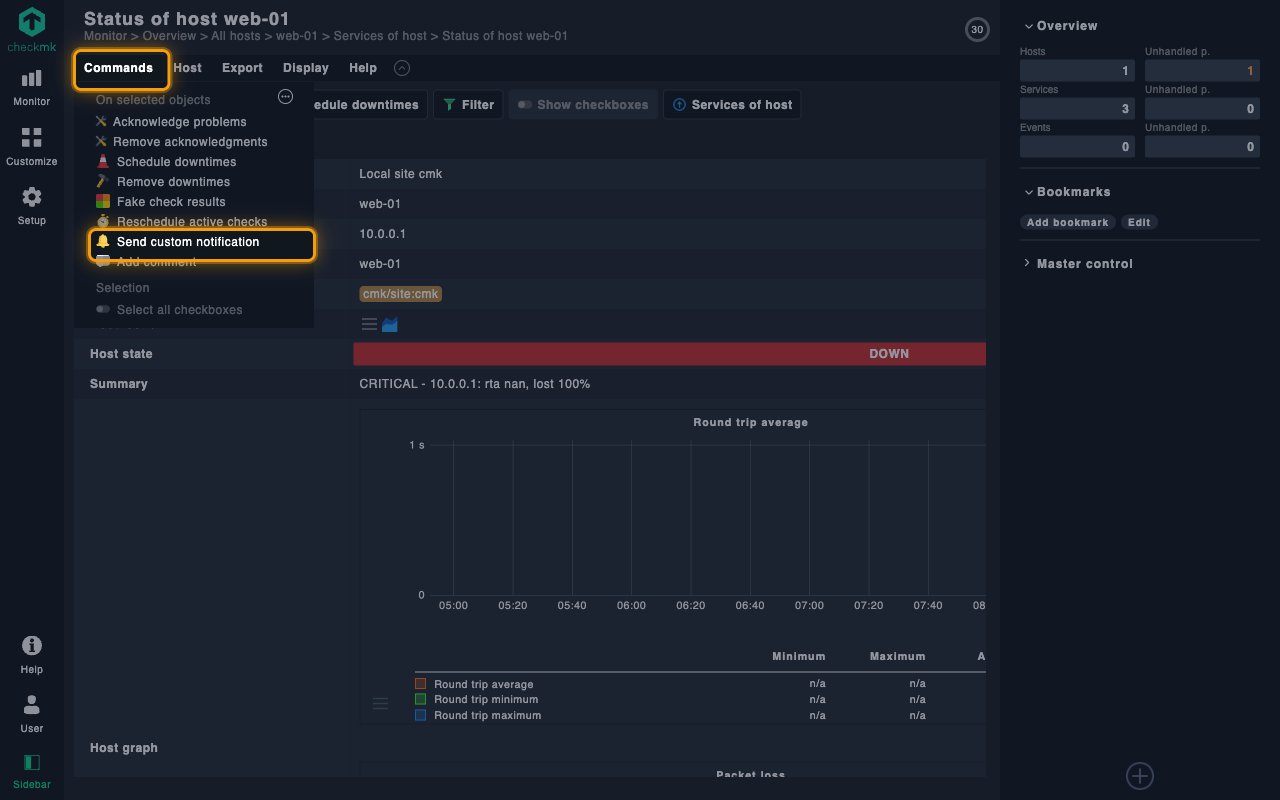Click the Round trip minimum color swatch
Screen dimensions: 1280x800
[421, 700]
